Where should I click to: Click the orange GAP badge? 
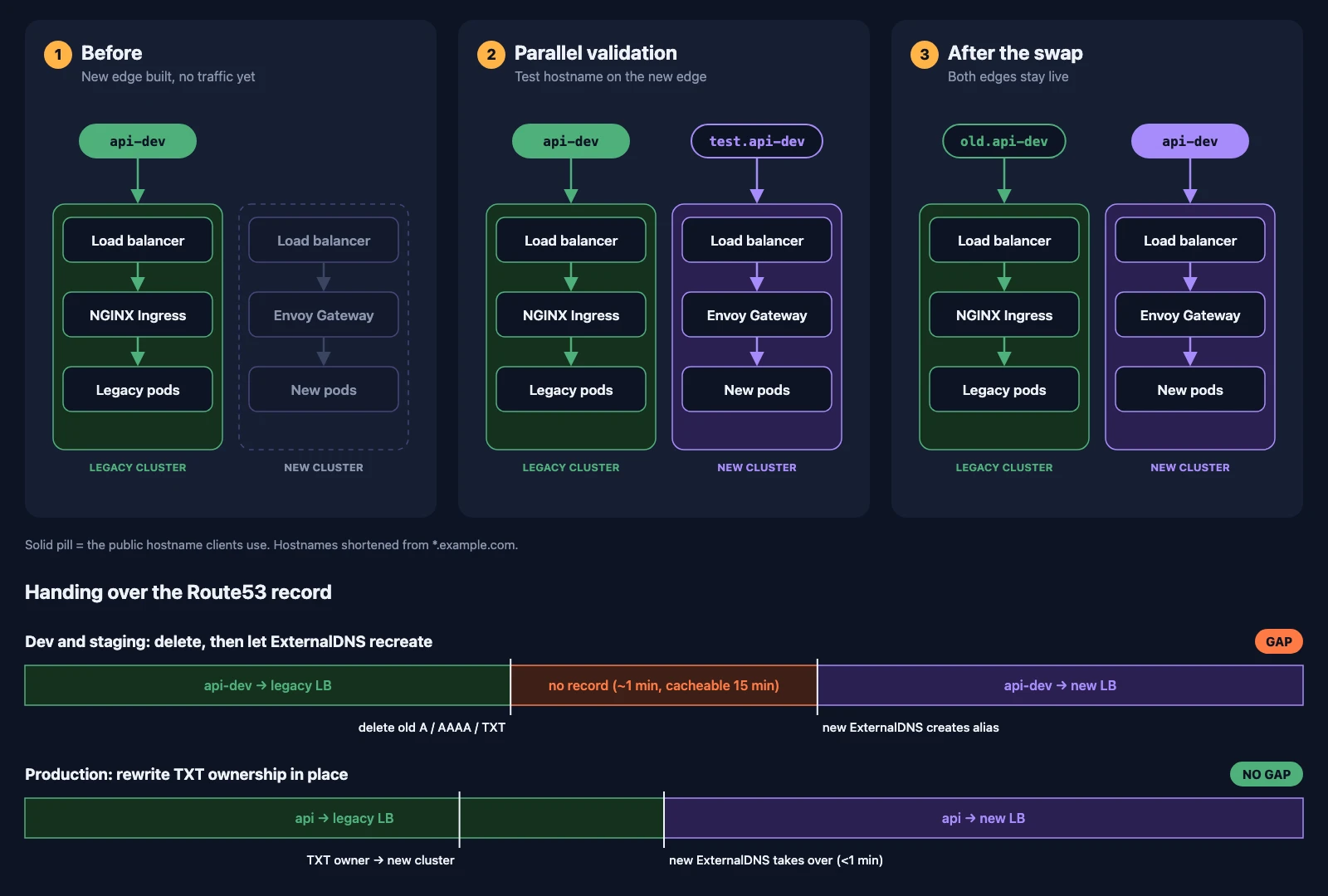coord(1279,641)
